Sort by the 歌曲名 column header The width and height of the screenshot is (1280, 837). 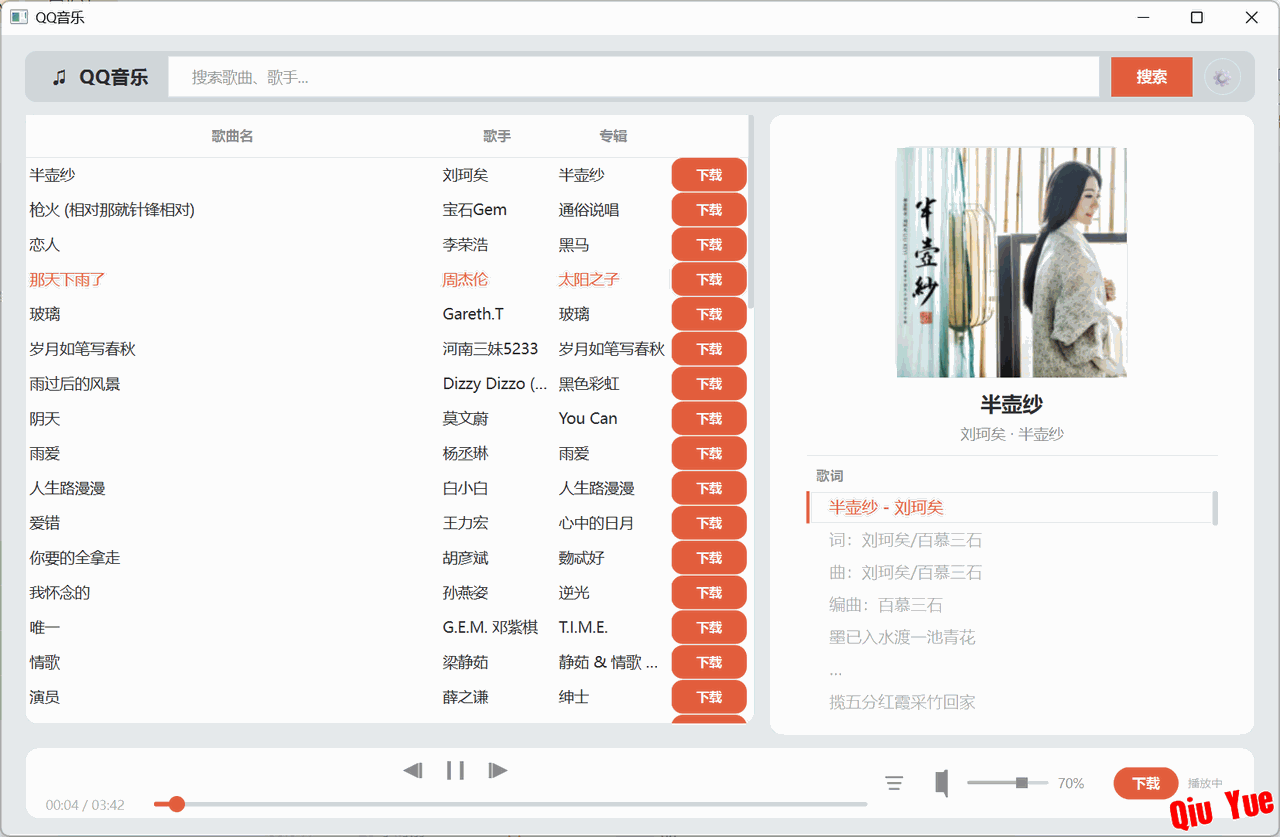[x=232, y=136]
